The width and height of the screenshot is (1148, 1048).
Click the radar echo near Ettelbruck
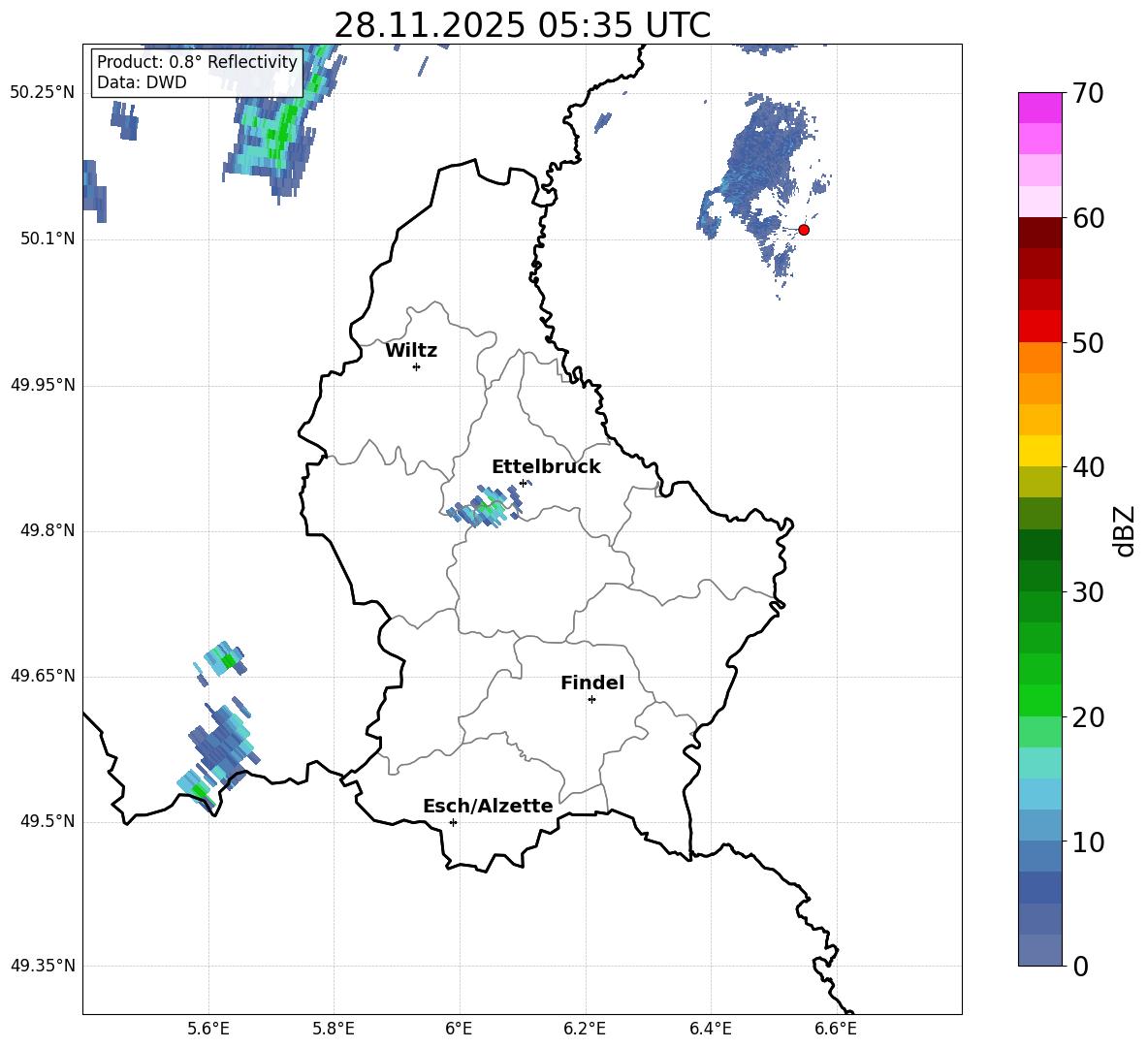tap(485, 506)
